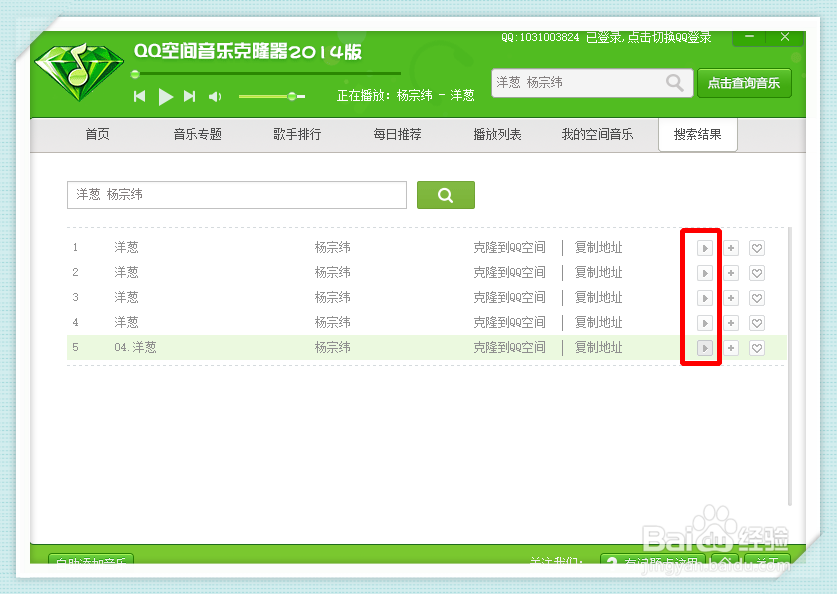Click 克隆到QQ空间 in row 5 04.洋葱
837x594 pixels.
click(509, 347)
